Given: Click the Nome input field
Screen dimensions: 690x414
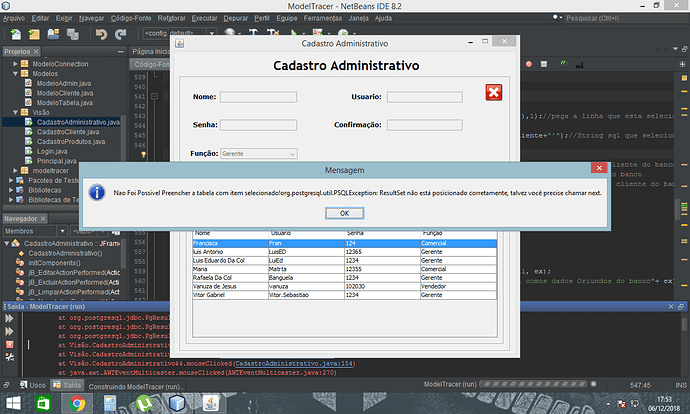Looking at the screenshot, I should [258, 97].
